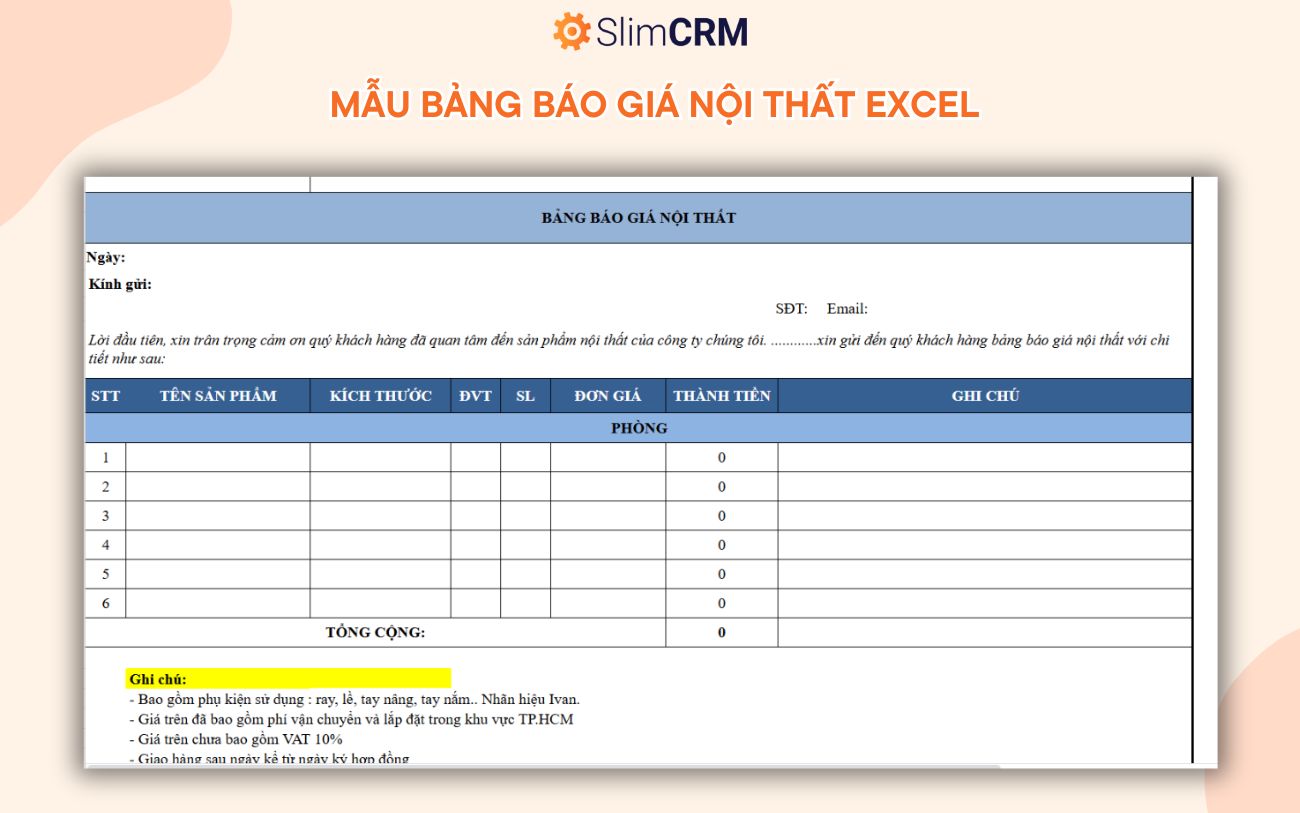Image resolution: width=1300 pixels, height=813 pixels.
Task: Click the note about 'Nhãn hiệu Ivan'
Action: (x=354, y=699)
